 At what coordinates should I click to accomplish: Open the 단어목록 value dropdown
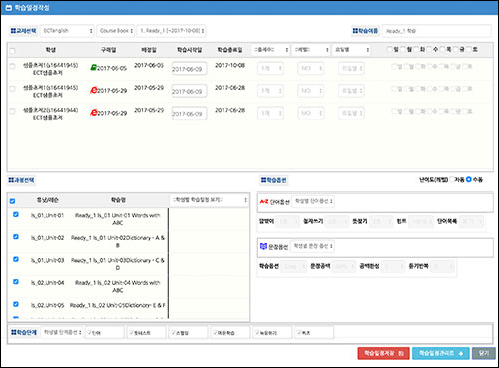pos(471,221)
